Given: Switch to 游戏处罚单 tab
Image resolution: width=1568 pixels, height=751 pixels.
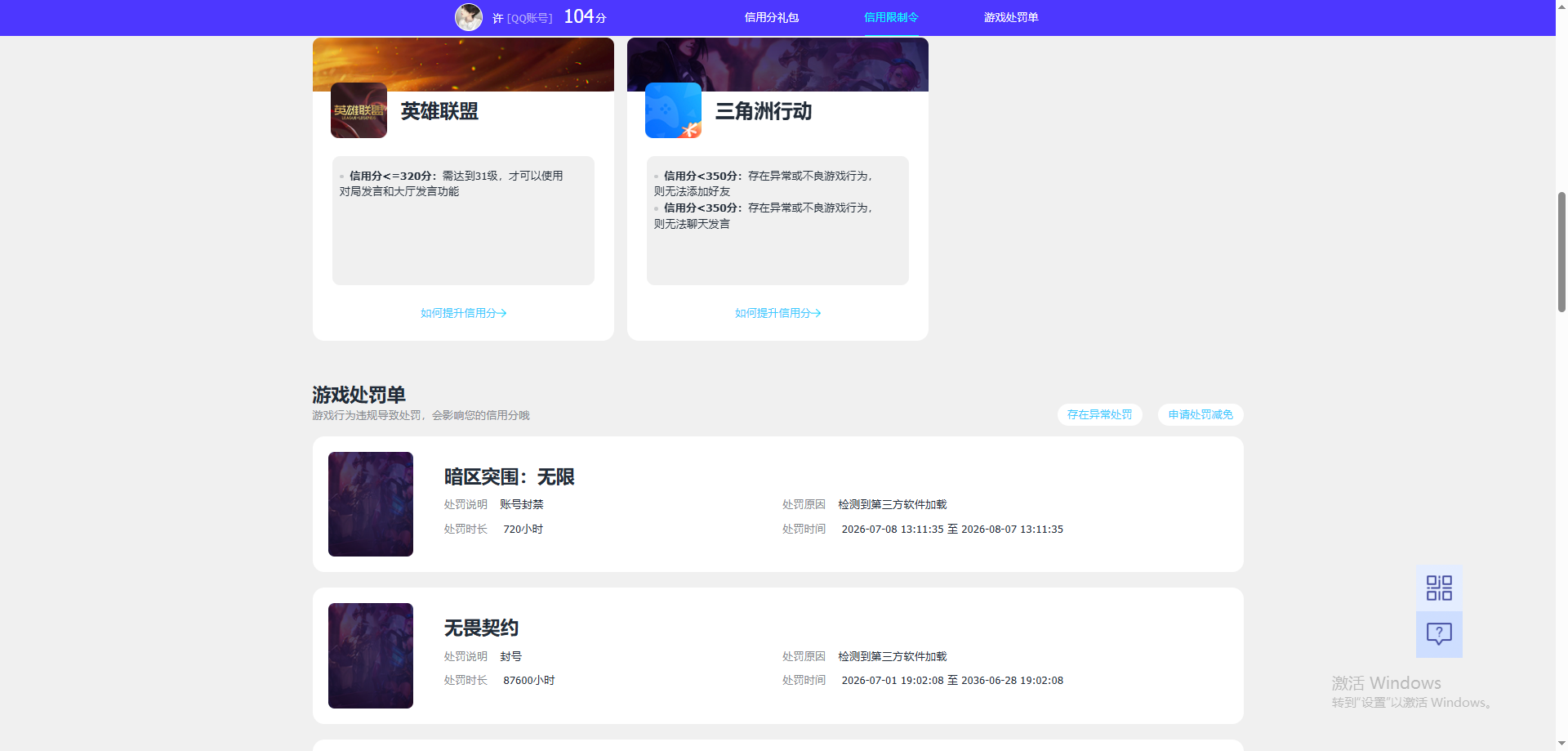Looking at the screenshot, I should click(x=1011, y=17).
